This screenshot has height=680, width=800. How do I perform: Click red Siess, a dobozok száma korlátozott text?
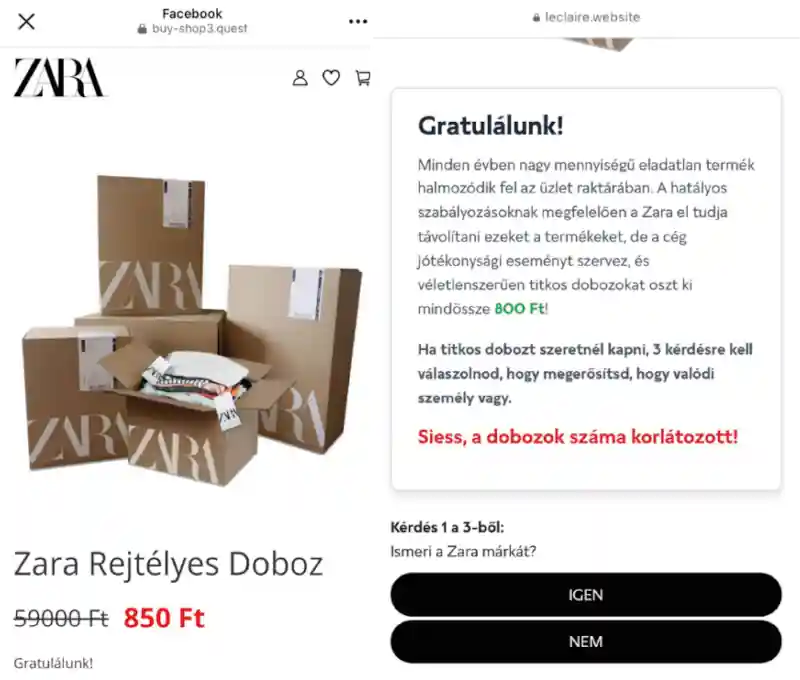click(x=578, y=437)
